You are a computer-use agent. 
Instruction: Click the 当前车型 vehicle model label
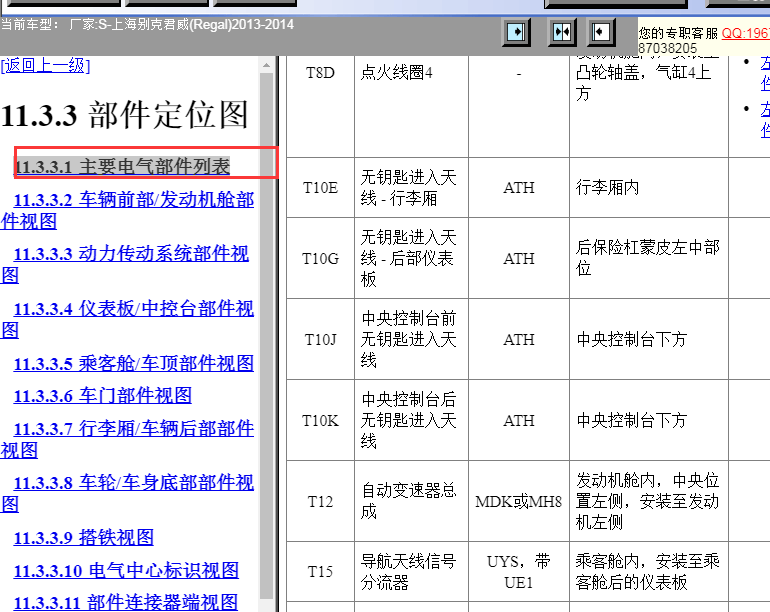(x=147, y=25)
